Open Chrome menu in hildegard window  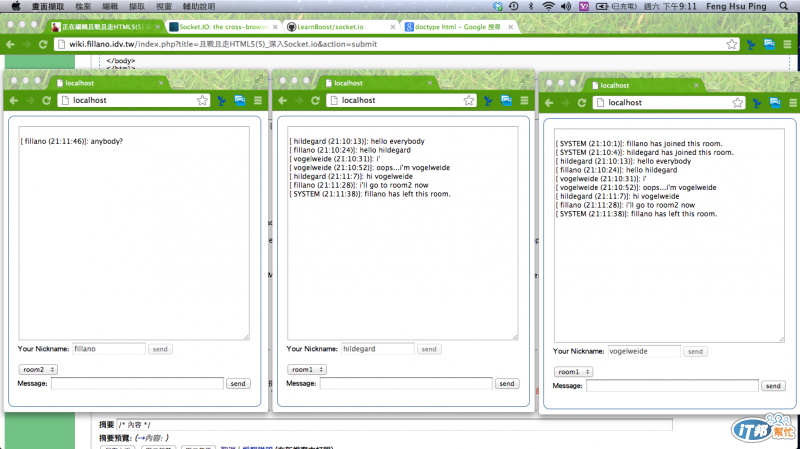(x=524, y=101)
